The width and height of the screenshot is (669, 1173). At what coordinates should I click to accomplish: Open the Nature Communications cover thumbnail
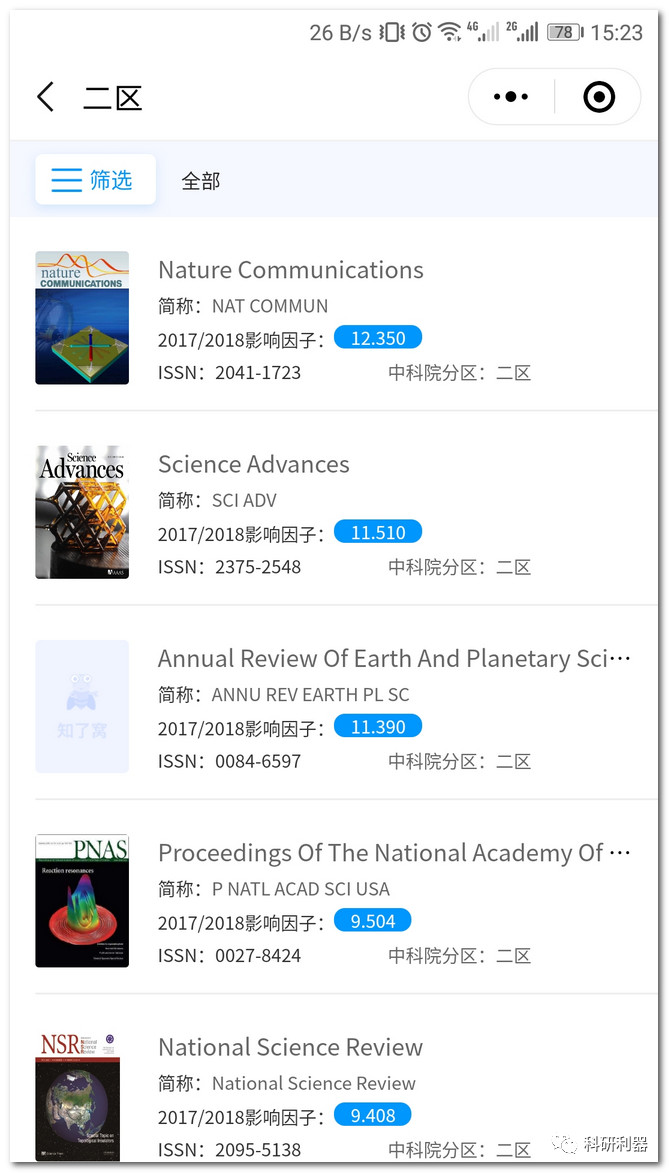(x=82, y=318)
